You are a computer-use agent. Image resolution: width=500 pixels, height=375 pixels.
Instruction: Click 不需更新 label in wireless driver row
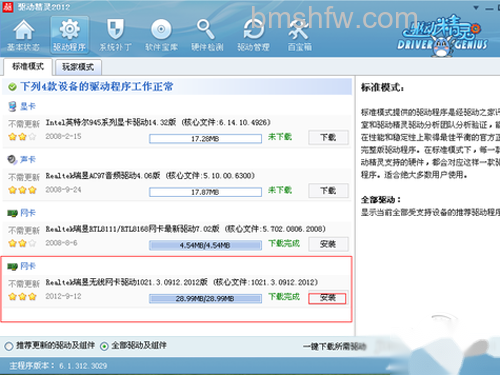pyautogui.click(x=24, y=284)
